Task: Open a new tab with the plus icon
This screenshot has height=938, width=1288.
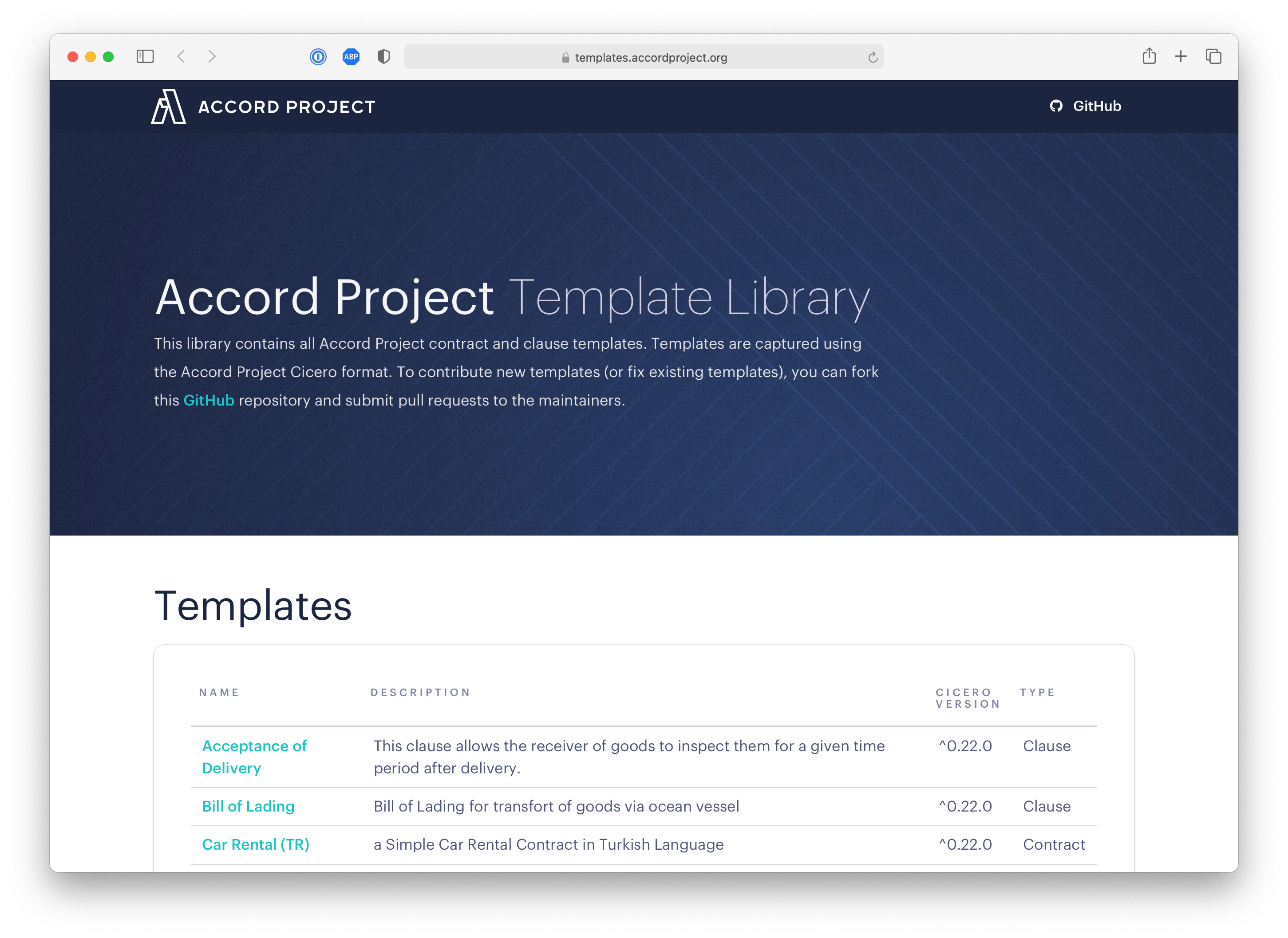Action: [x=1181, y=56]
